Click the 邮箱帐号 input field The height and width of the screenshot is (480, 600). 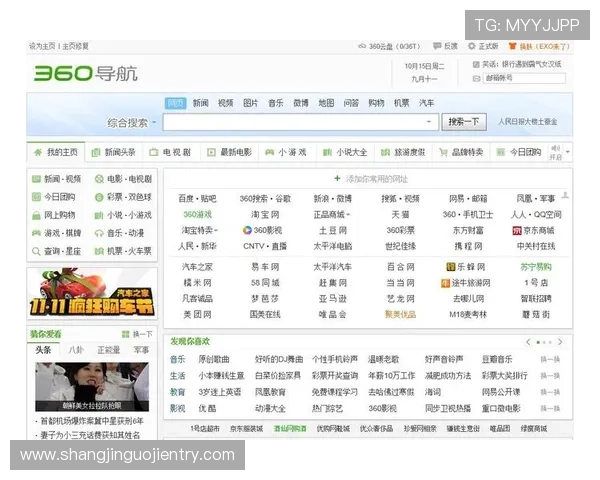click(524, 78)
